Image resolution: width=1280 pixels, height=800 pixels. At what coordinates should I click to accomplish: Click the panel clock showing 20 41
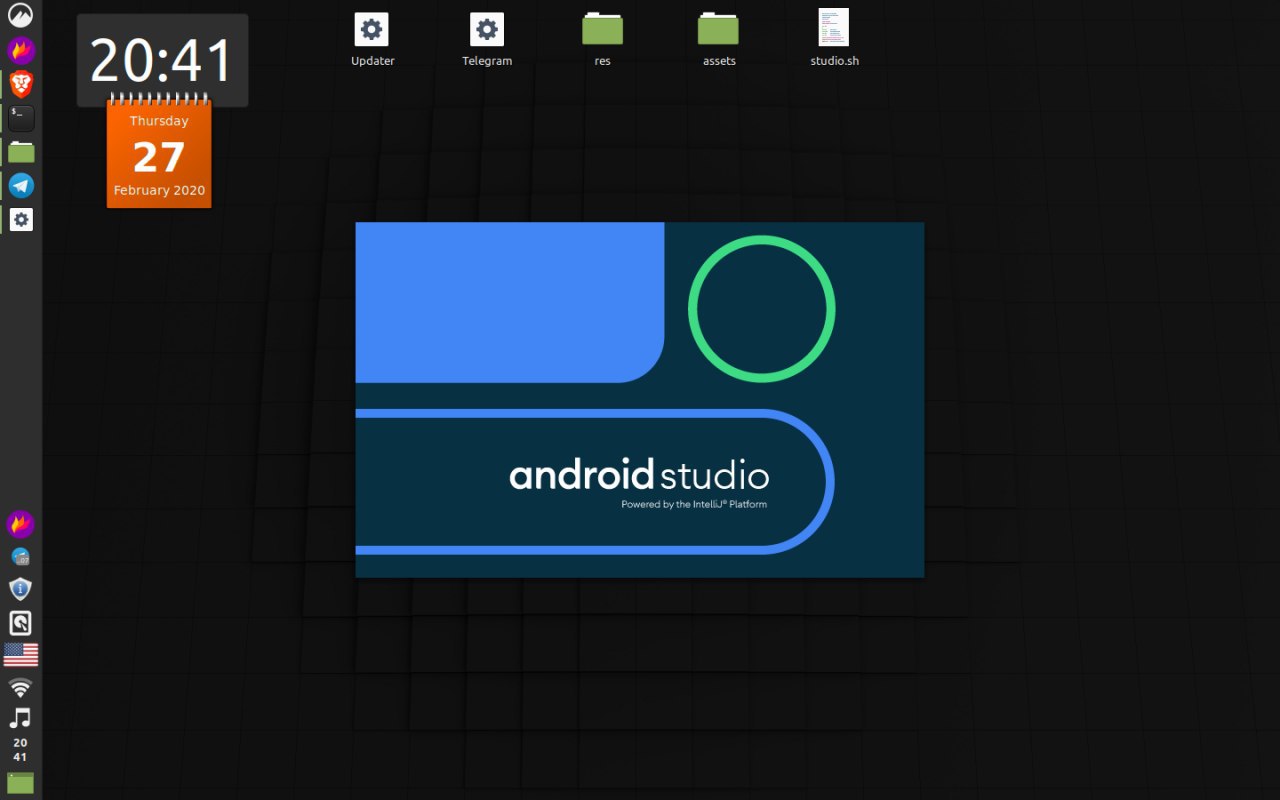click(x=21, y=750)
